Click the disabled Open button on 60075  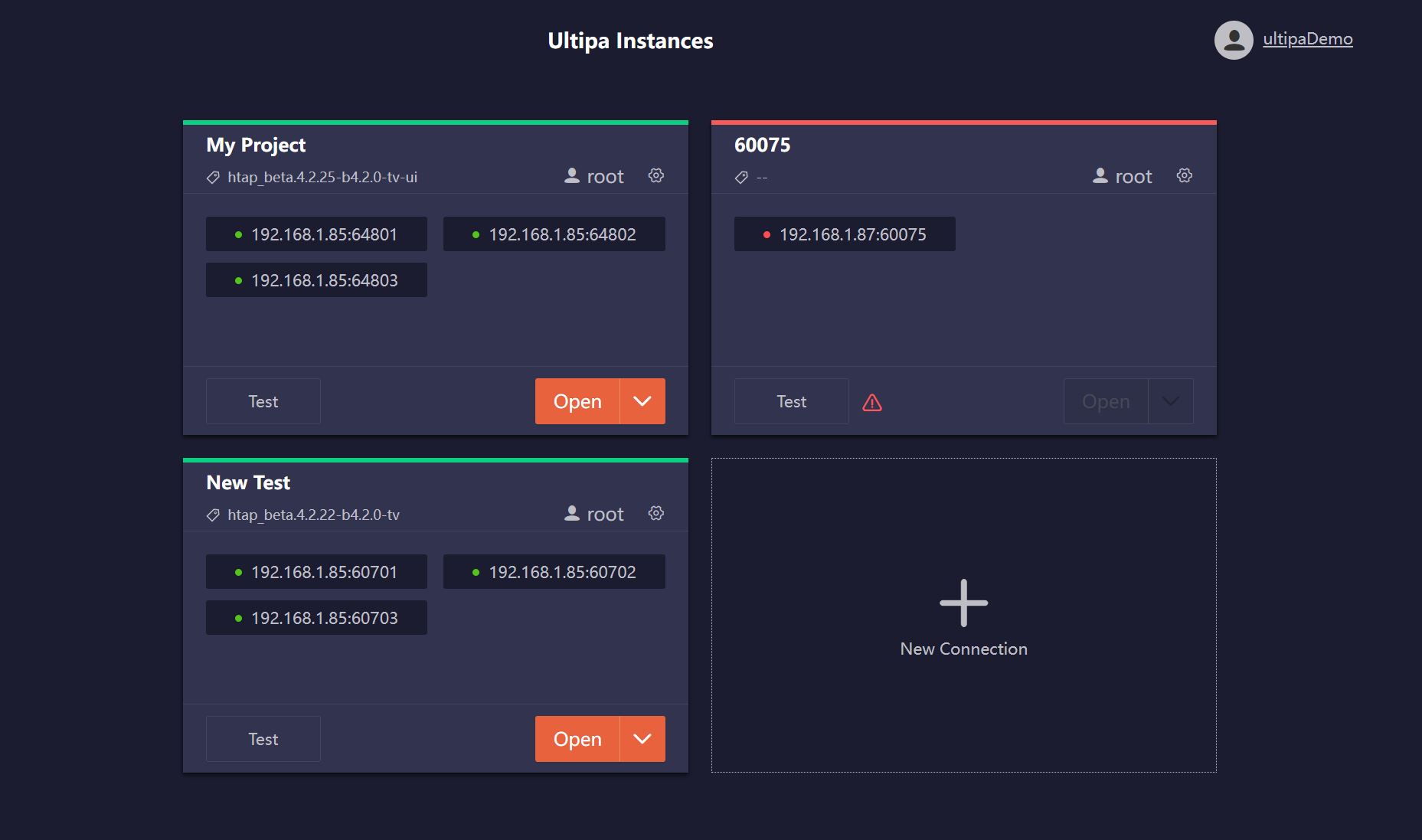1106,401
